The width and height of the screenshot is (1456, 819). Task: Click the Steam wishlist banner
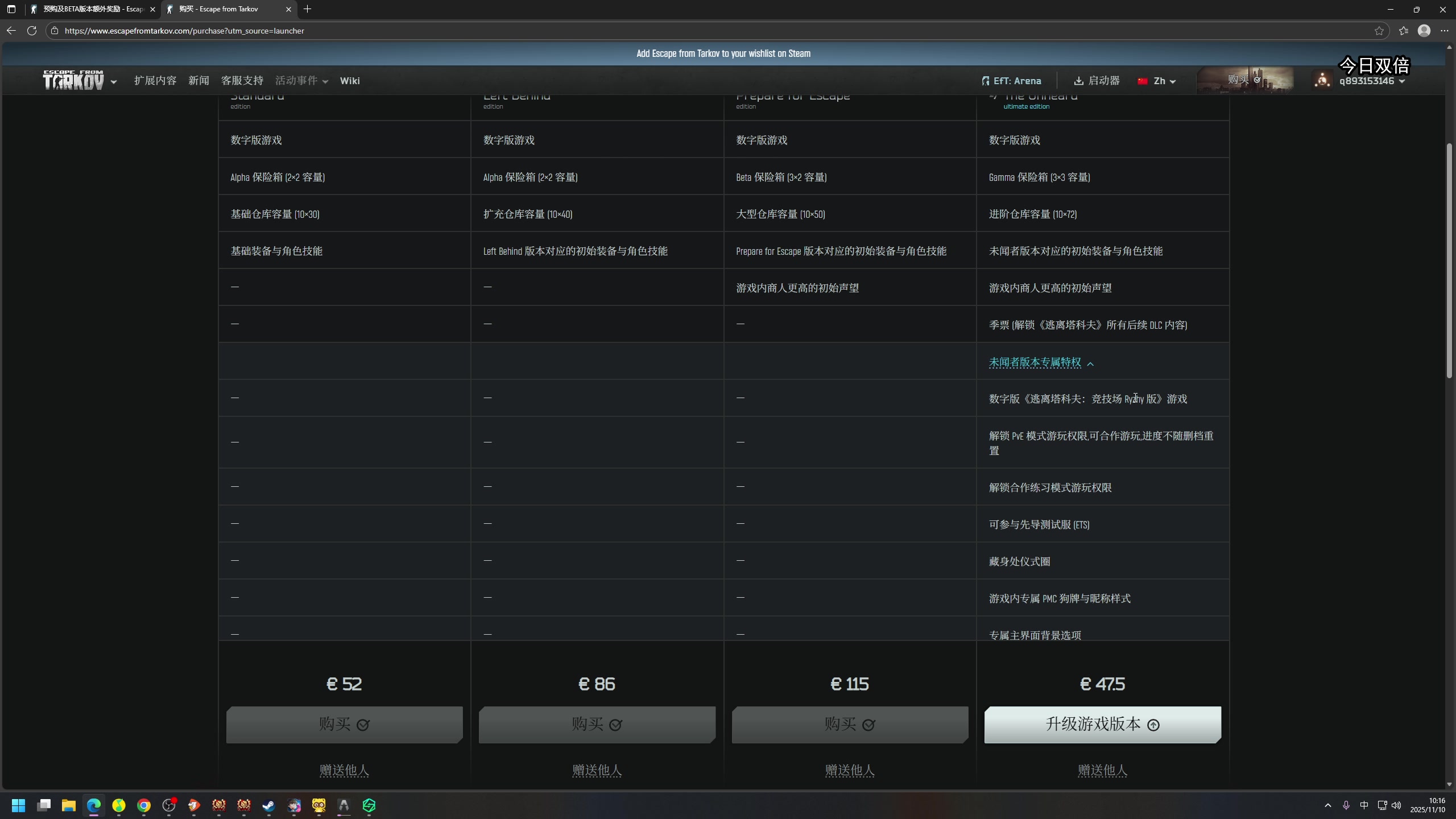(x=723, y=53)
